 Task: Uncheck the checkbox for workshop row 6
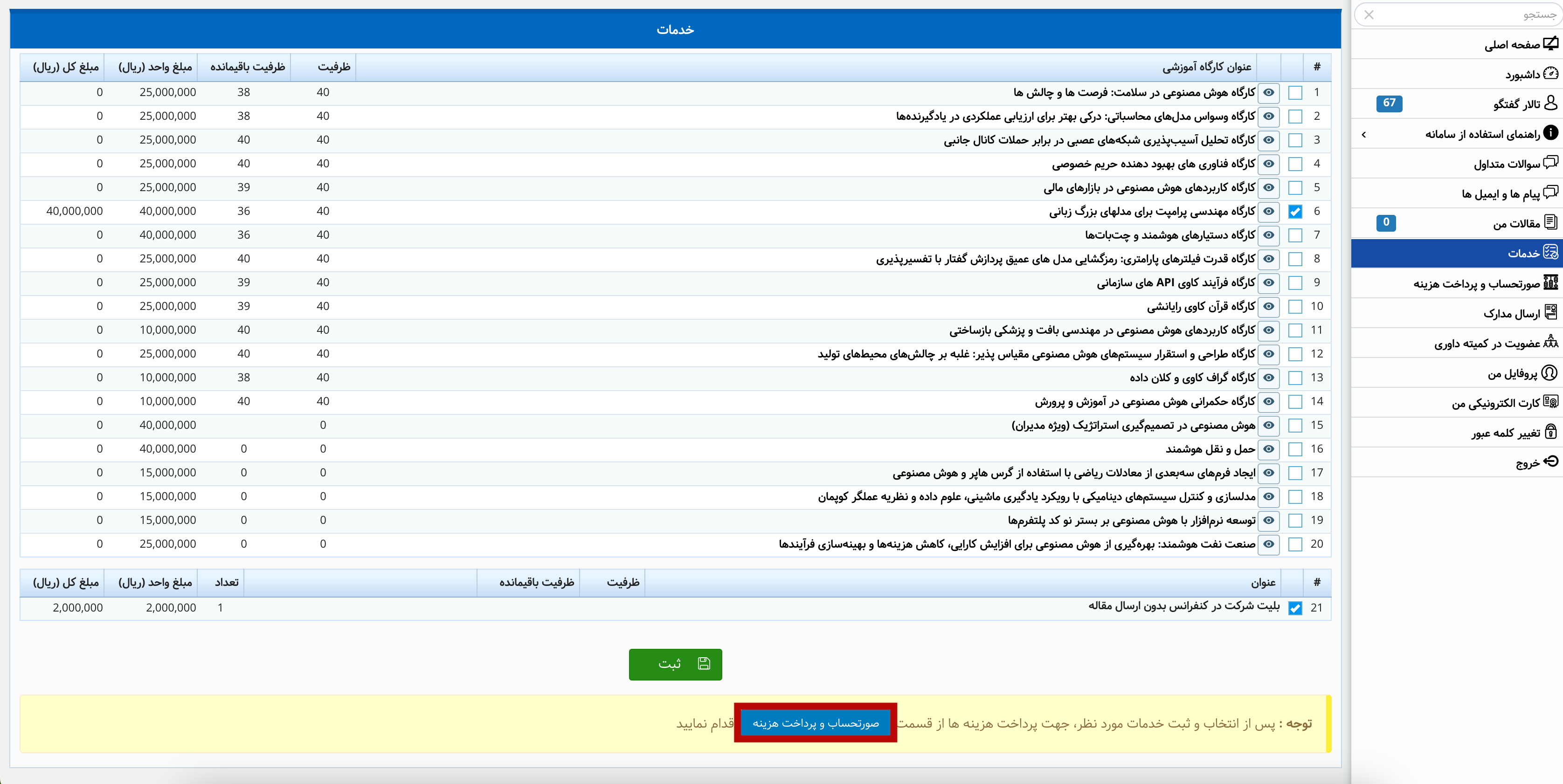click(x=1295, y=212)
